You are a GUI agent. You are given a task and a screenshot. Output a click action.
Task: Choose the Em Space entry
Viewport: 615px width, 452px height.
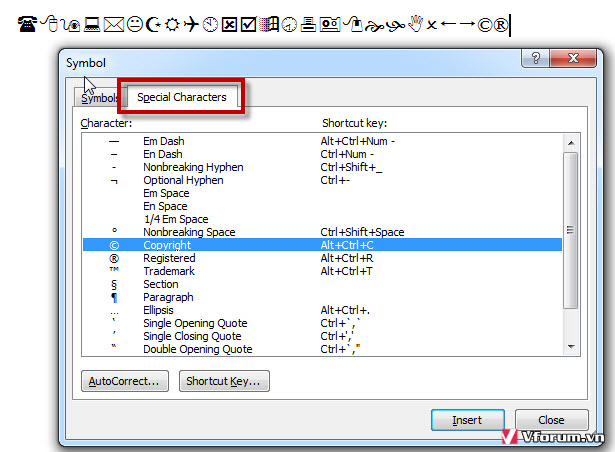322,193
